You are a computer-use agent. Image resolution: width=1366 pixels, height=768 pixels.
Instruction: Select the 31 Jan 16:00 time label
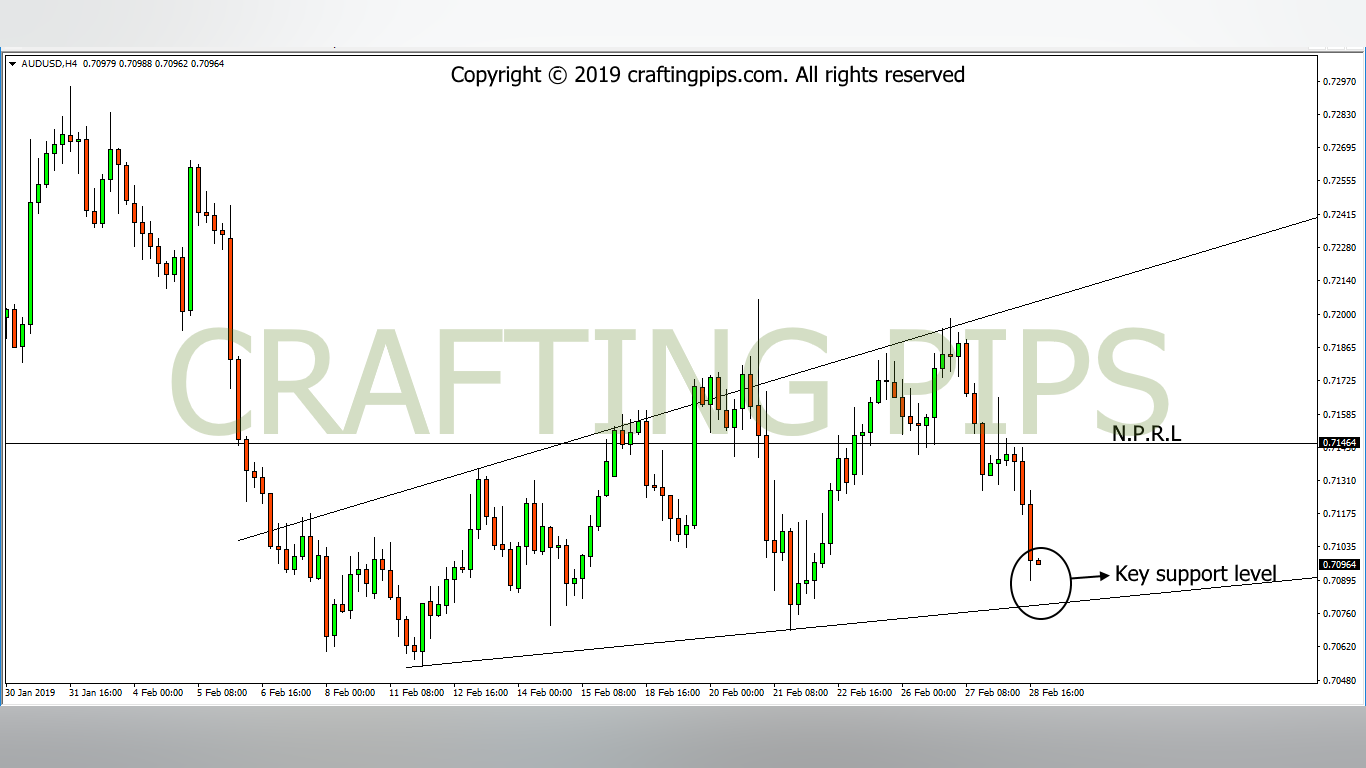tap(94, 692)
